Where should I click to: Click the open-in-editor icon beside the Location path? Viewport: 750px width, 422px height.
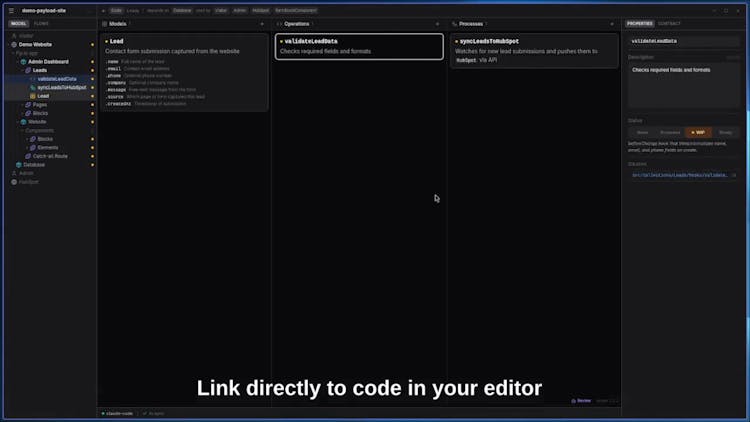734,175
